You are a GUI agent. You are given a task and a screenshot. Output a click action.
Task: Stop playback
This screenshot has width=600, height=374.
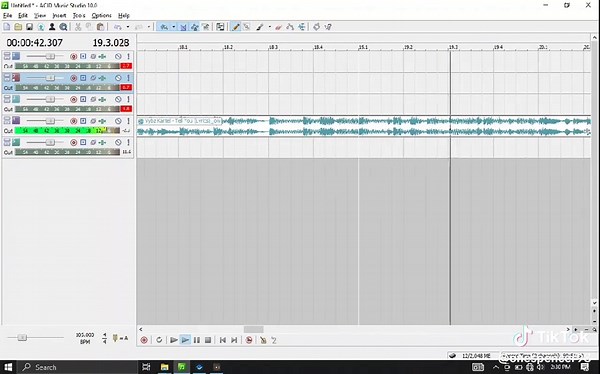[208, 340]
